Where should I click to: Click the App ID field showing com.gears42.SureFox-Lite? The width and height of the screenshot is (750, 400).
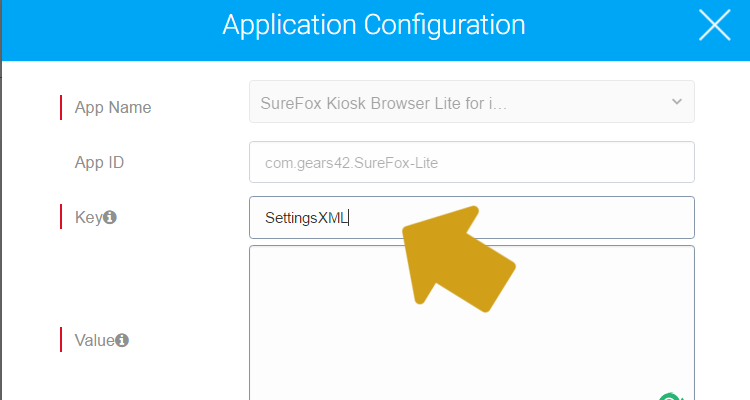click(471, 162)
